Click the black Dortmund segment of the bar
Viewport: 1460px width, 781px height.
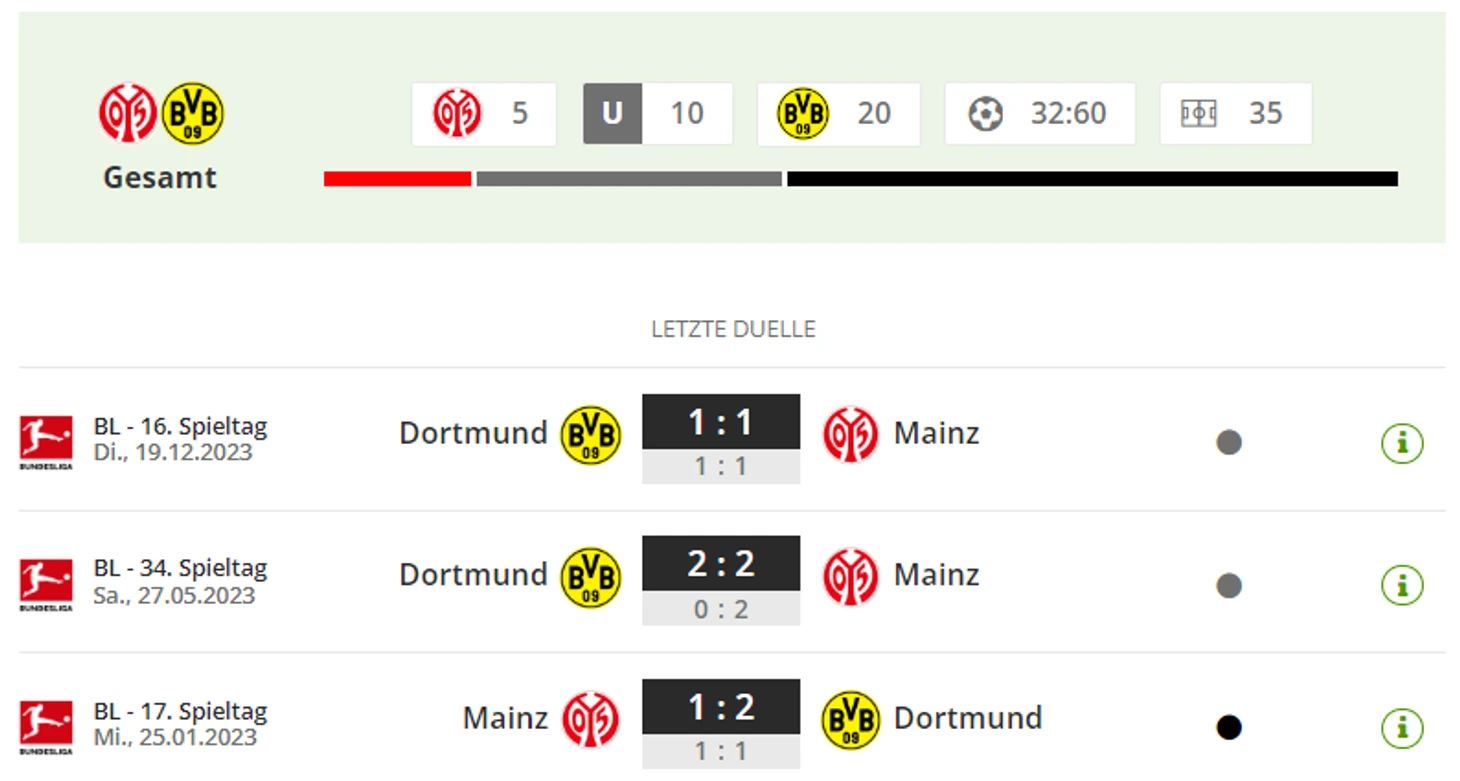pyautogui.click(x=1092, y=179)
